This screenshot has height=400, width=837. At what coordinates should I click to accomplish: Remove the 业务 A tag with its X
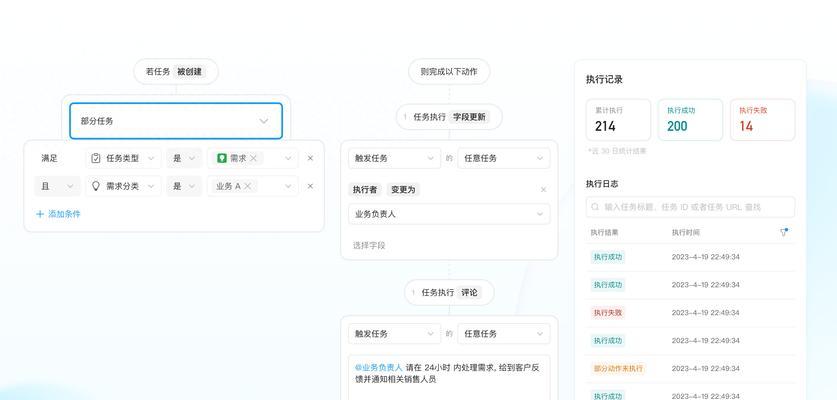pyautogui.click(x=248, y=186)
